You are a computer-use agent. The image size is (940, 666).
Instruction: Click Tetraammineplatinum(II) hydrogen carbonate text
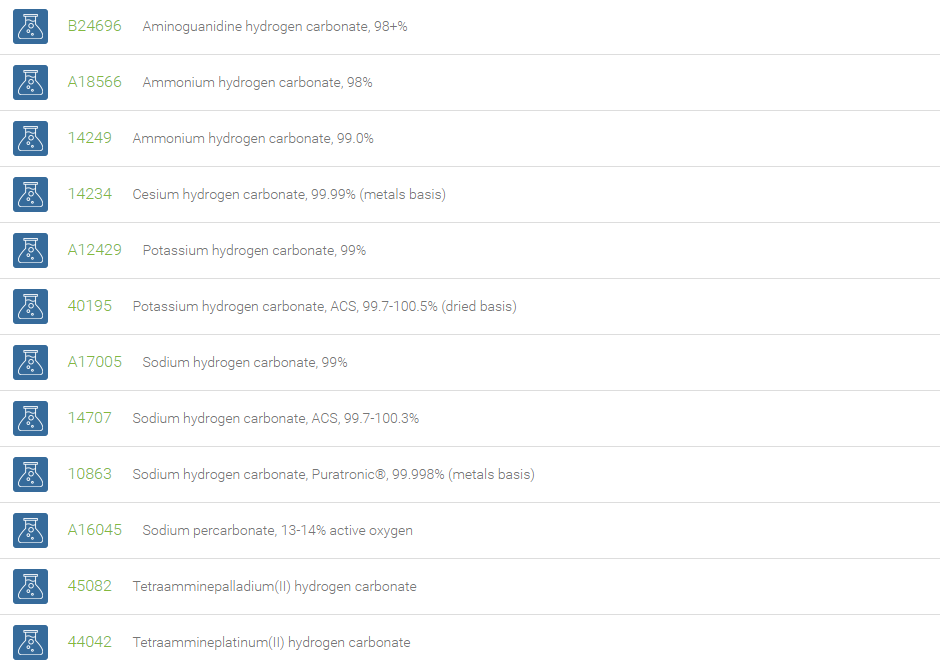click(x=271, y=643)
